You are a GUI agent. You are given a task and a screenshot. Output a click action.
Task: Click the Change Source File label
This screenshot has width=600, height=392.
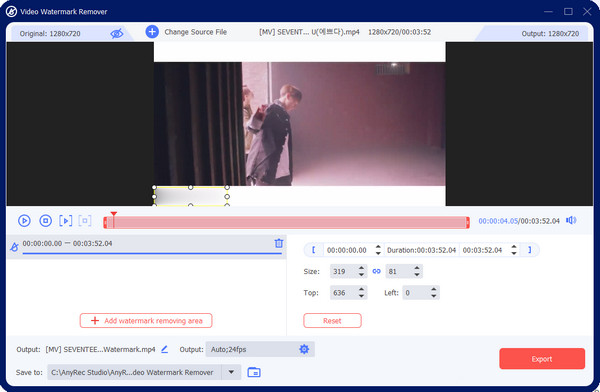[x=196, y=32]
